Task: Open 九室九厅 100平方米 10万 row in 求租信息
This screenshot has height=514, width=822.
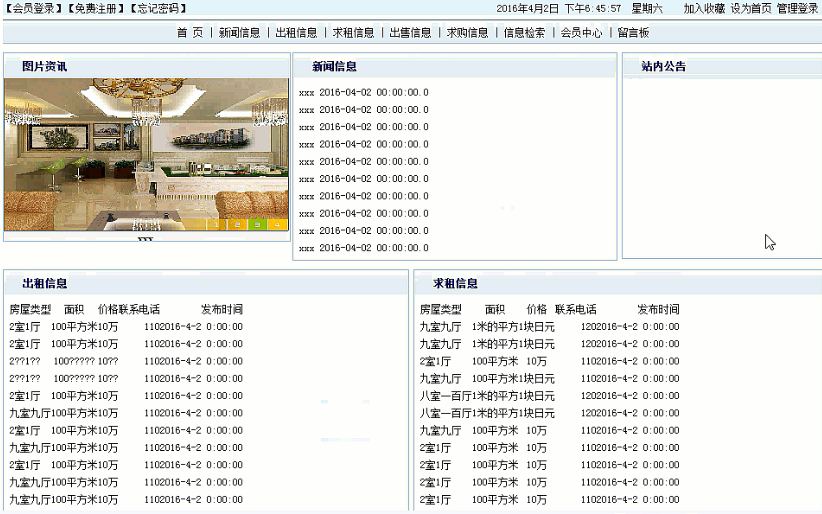Action: click(549, 431)
